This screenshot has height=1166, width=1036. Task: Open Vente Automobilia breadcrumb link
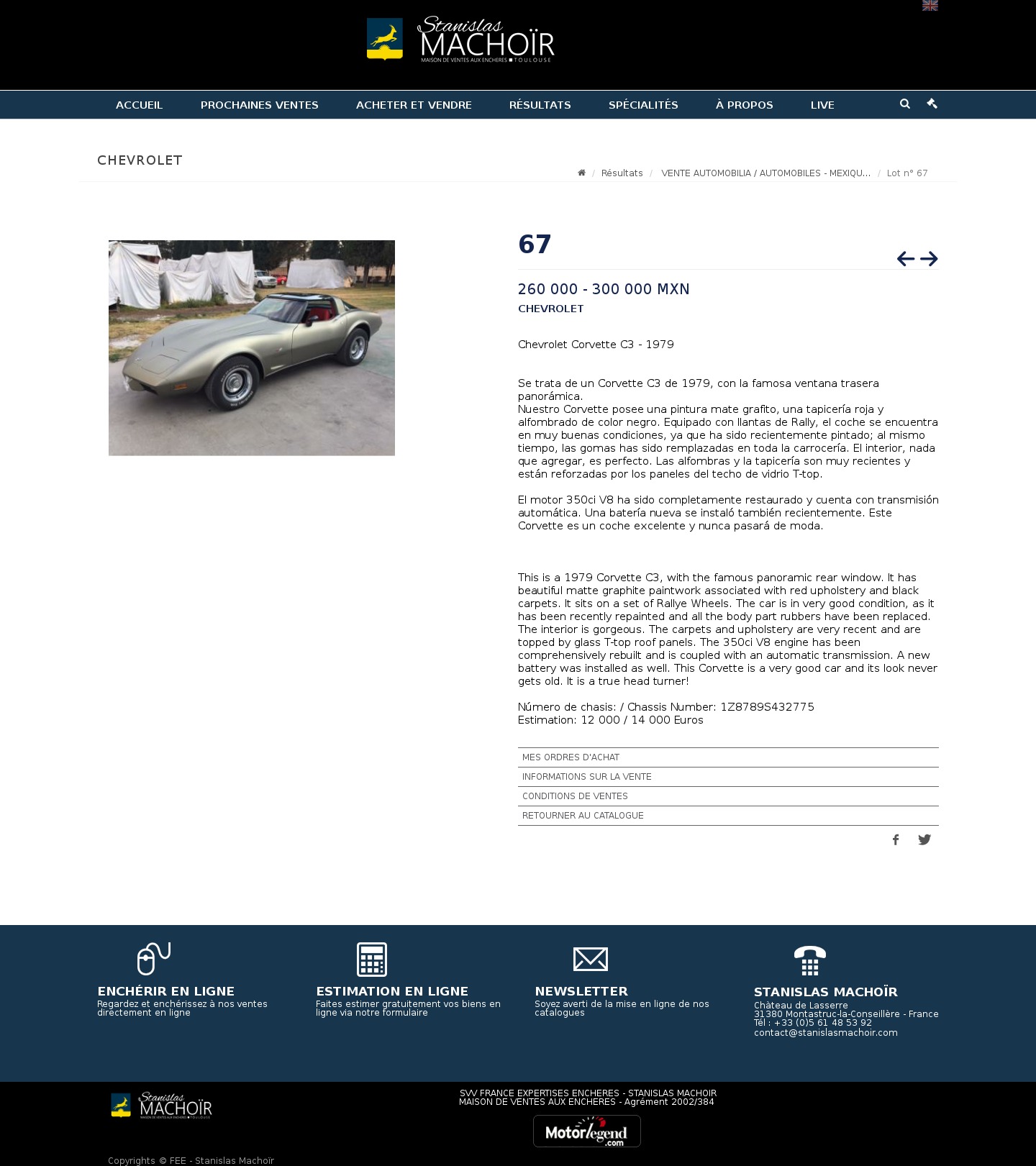click(765, 173)
